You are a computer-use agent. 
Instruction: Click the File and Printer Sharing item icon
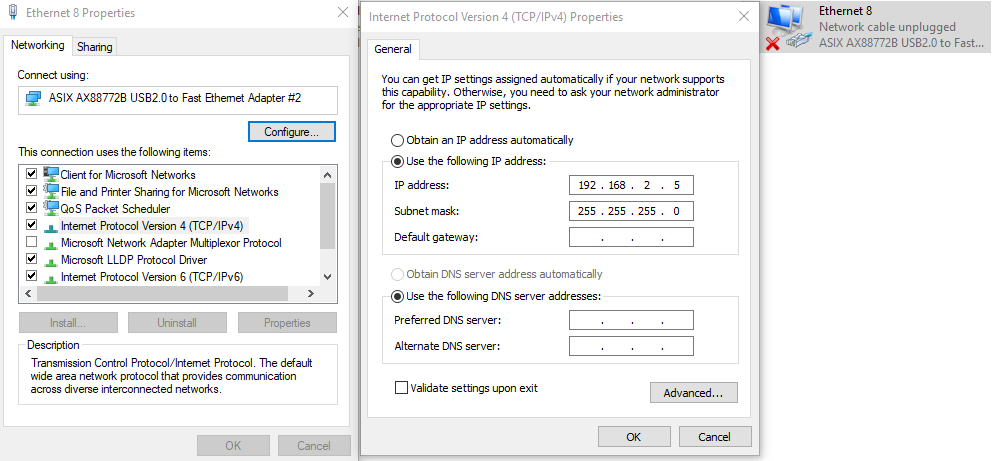pyautogui.click(x=51, y=191)
